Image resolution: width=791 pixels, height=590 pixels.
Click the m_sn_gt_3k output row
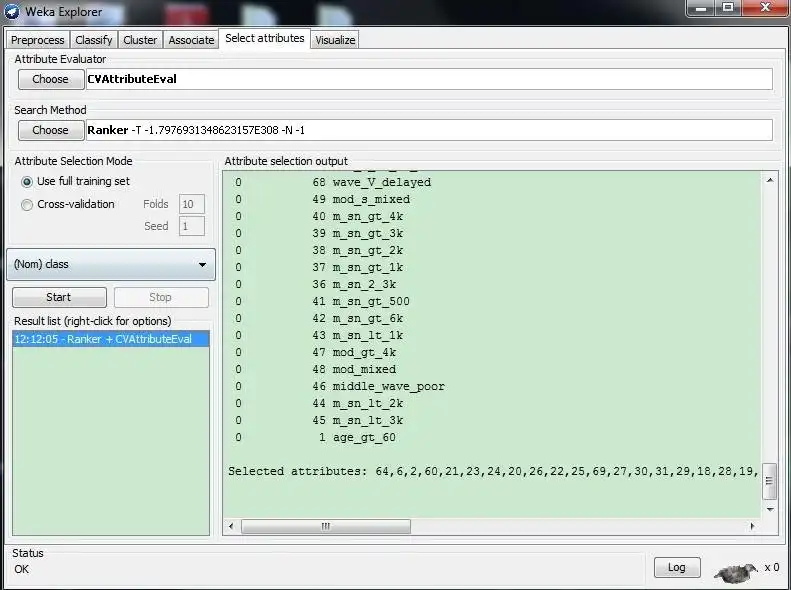click(x=319, y=233)
